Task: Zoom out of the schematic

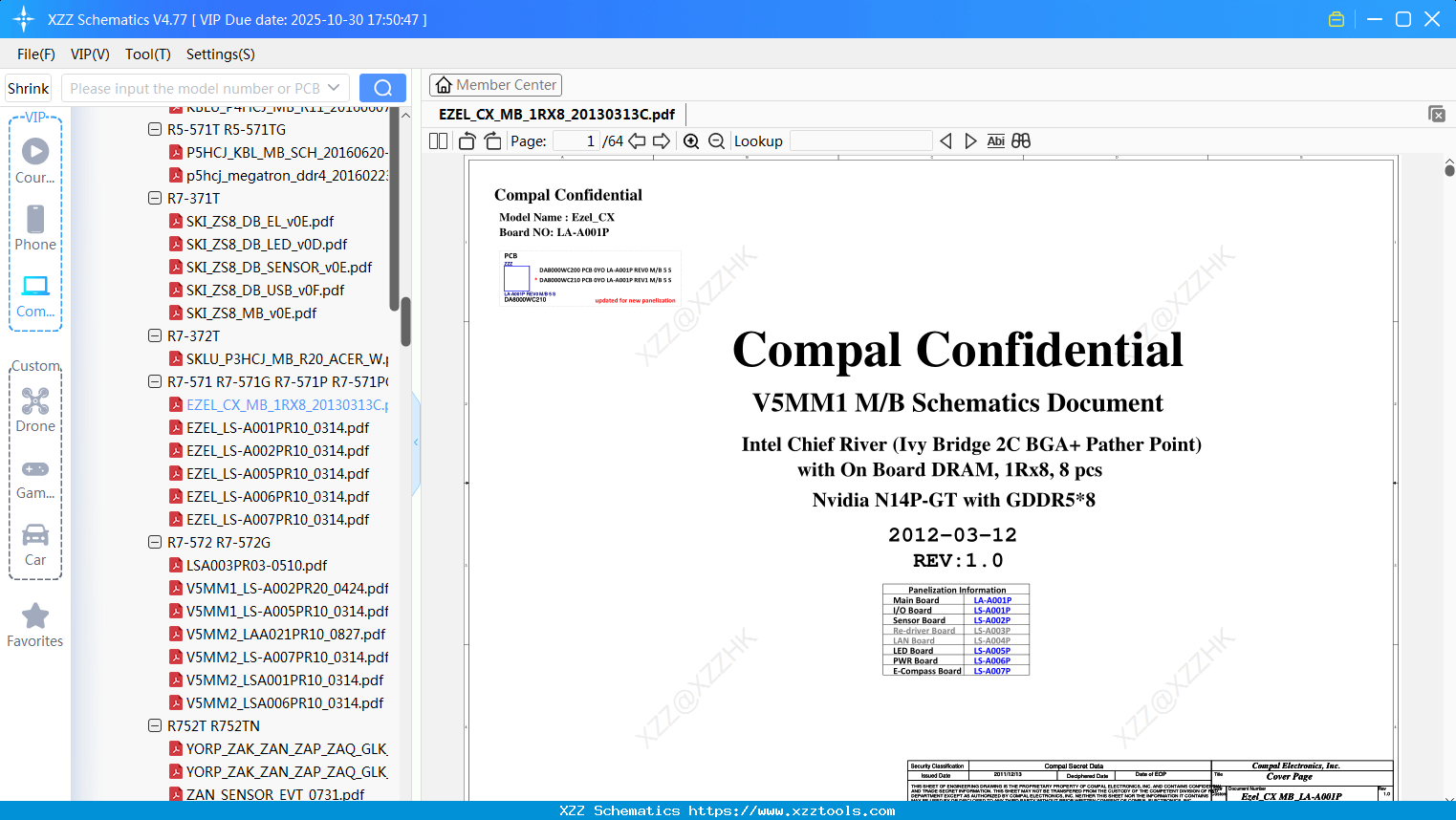Action: pyautogui.click(x=717, y=141)
